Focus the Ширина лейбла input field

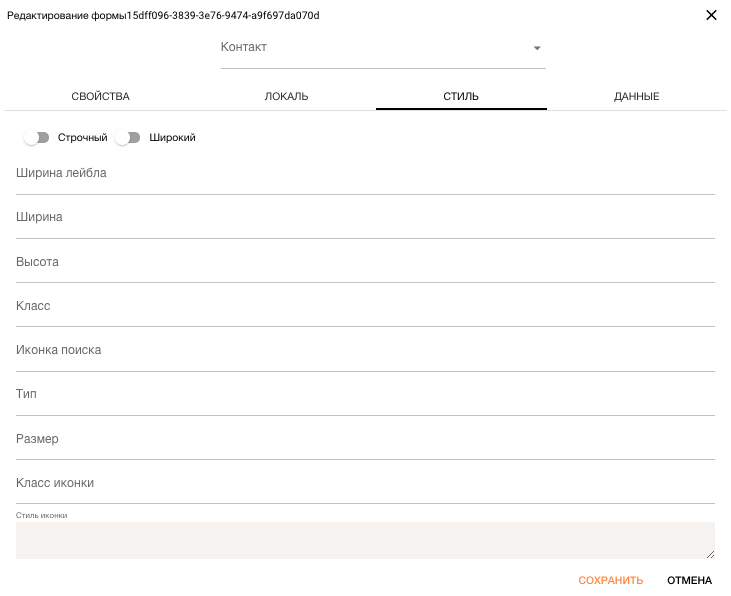click(365, 176)
